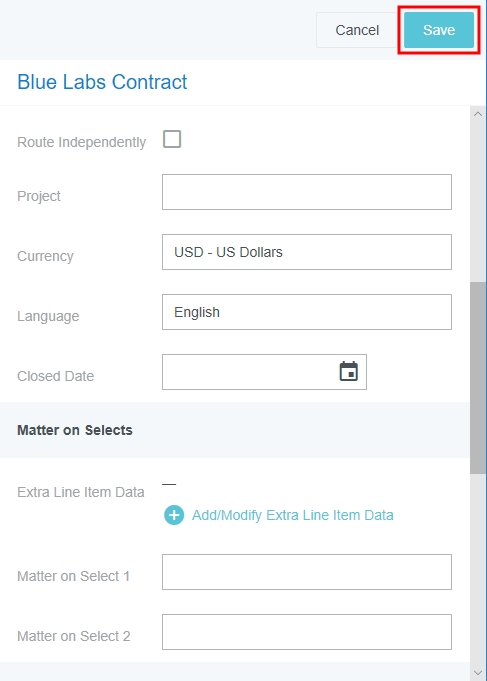
Task: Click the Cancel button
Action: pyautogui.click(x=357, y=30)
